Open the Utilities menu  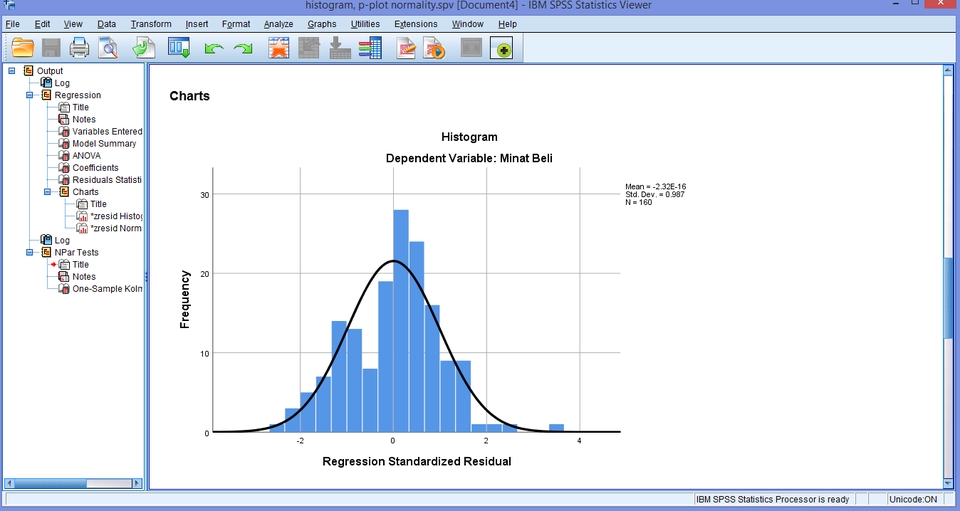pos(365,24)
